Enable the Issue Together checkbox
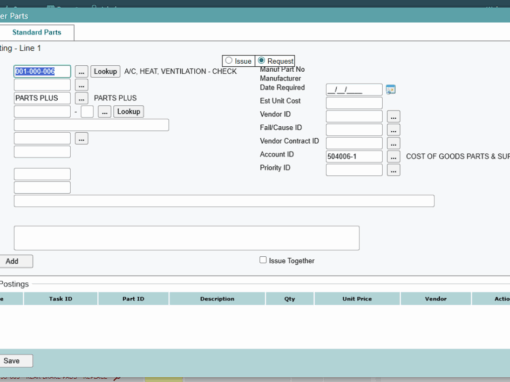 pos(263,260)
